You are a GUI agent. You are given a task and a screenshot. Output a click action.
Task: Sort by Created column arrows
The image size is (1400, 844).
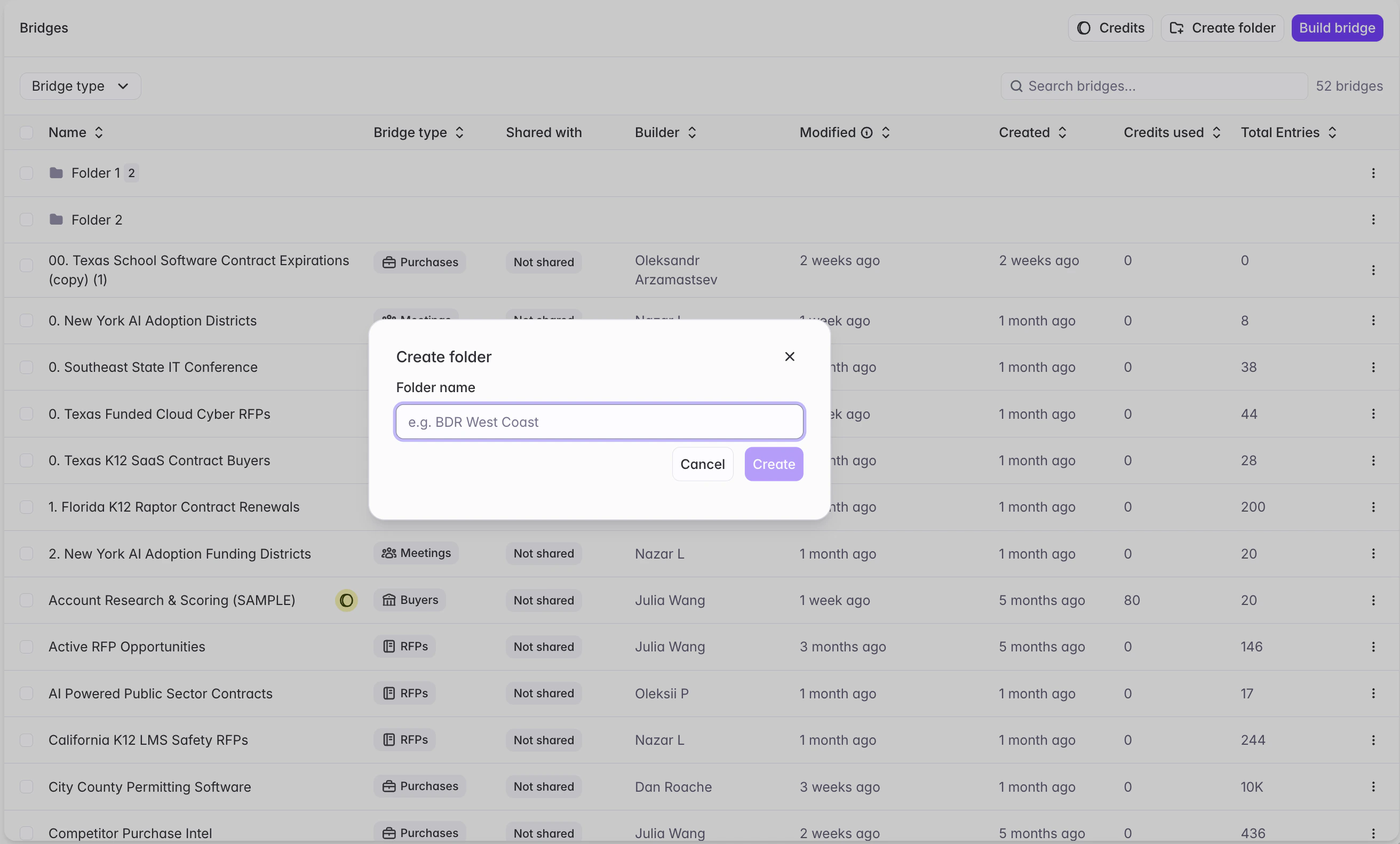point(1062,132)
